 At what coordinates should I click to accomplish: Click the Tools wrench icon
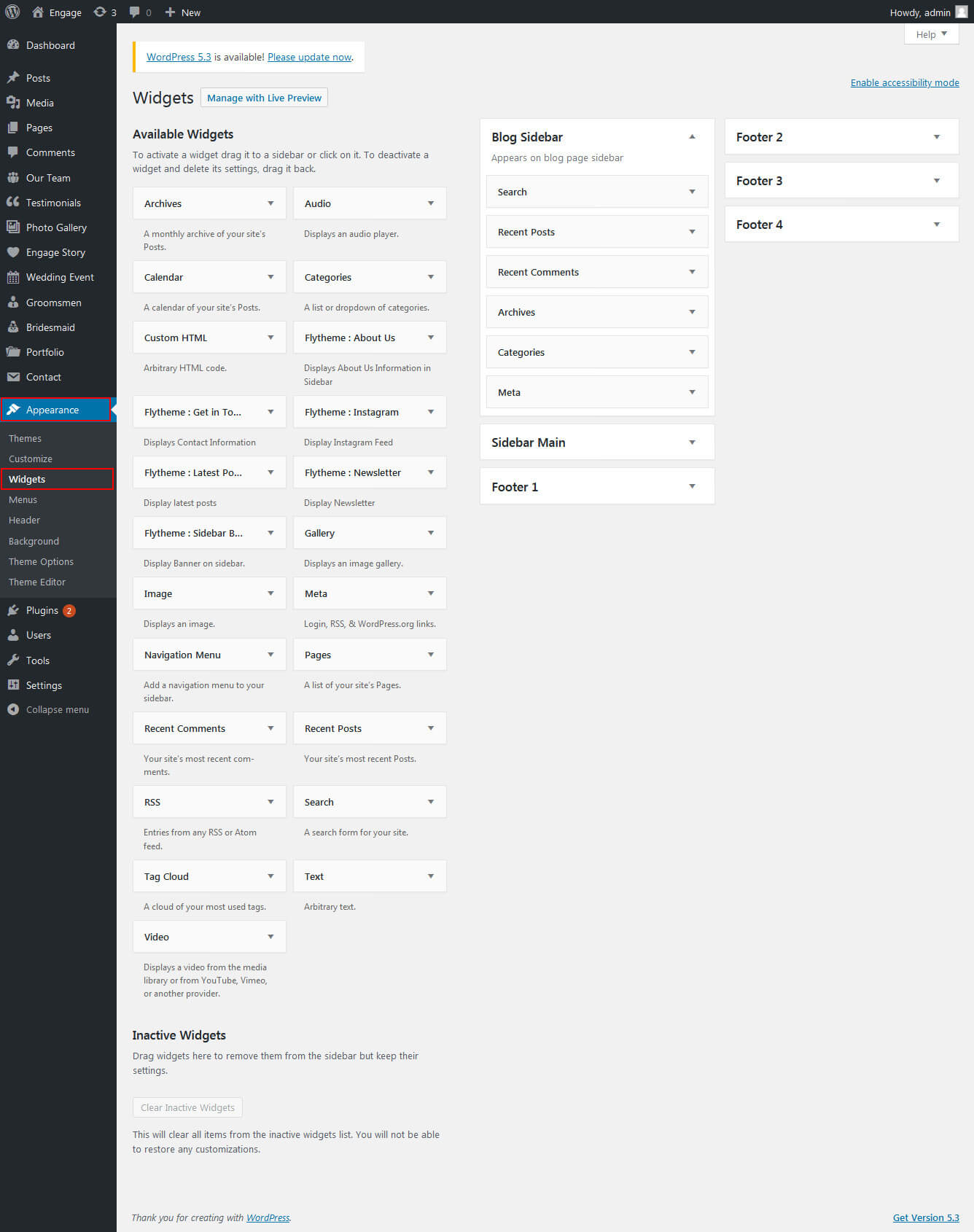pyautogui.click(x=13, y=660)
